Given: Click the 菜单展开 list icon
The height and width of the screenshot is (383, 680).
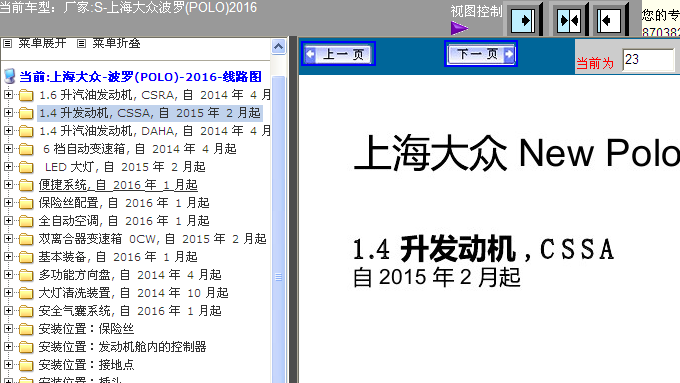Looking at the screenshot, I should (x=7, y=43).
